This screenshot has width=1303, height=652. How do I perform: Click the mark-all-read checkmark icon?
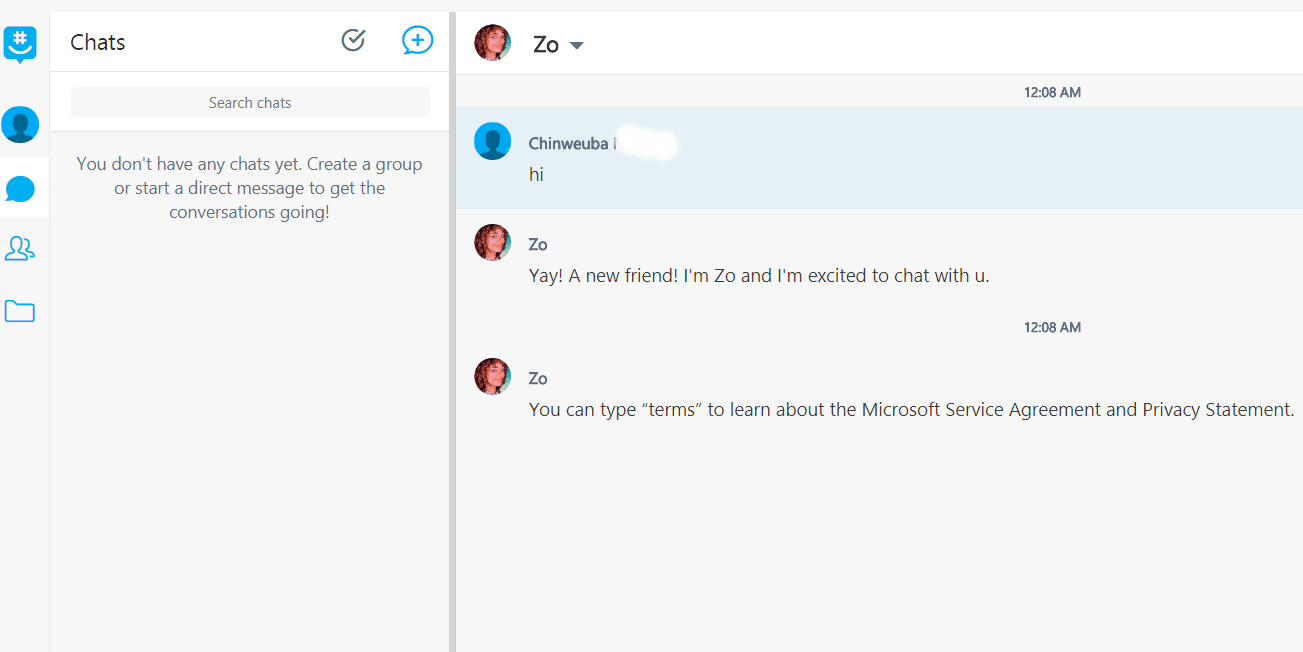pyautogui.click(x=353, y=40)
